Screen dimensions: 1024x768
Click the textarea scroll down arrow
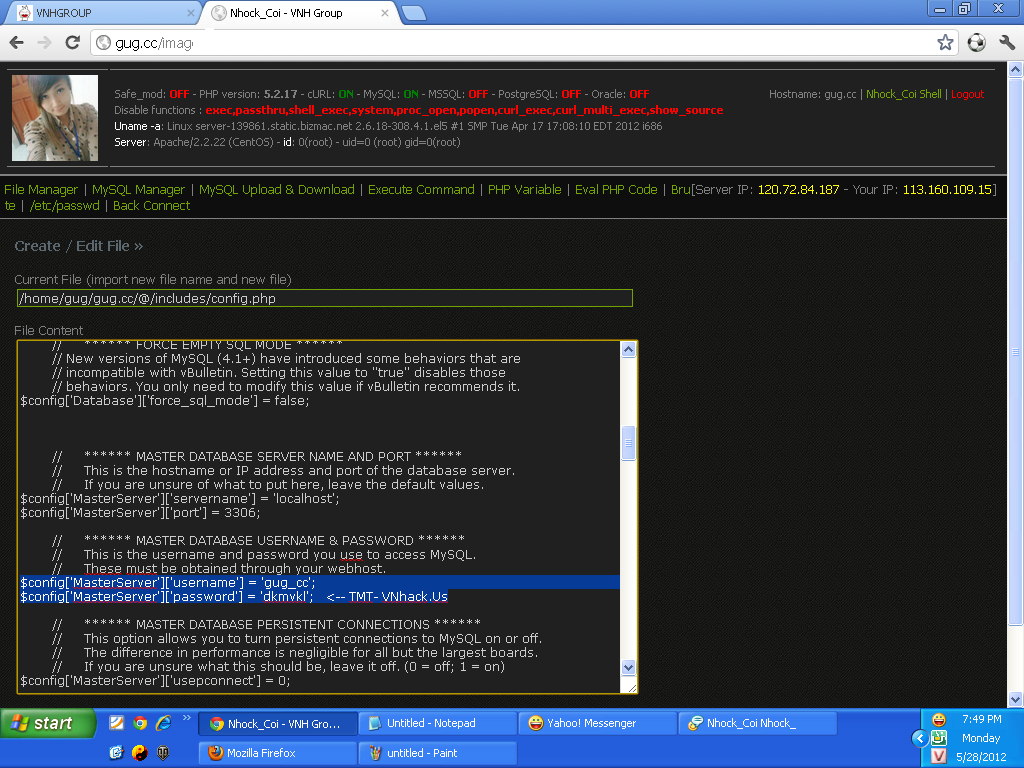[x=628, y=667]
